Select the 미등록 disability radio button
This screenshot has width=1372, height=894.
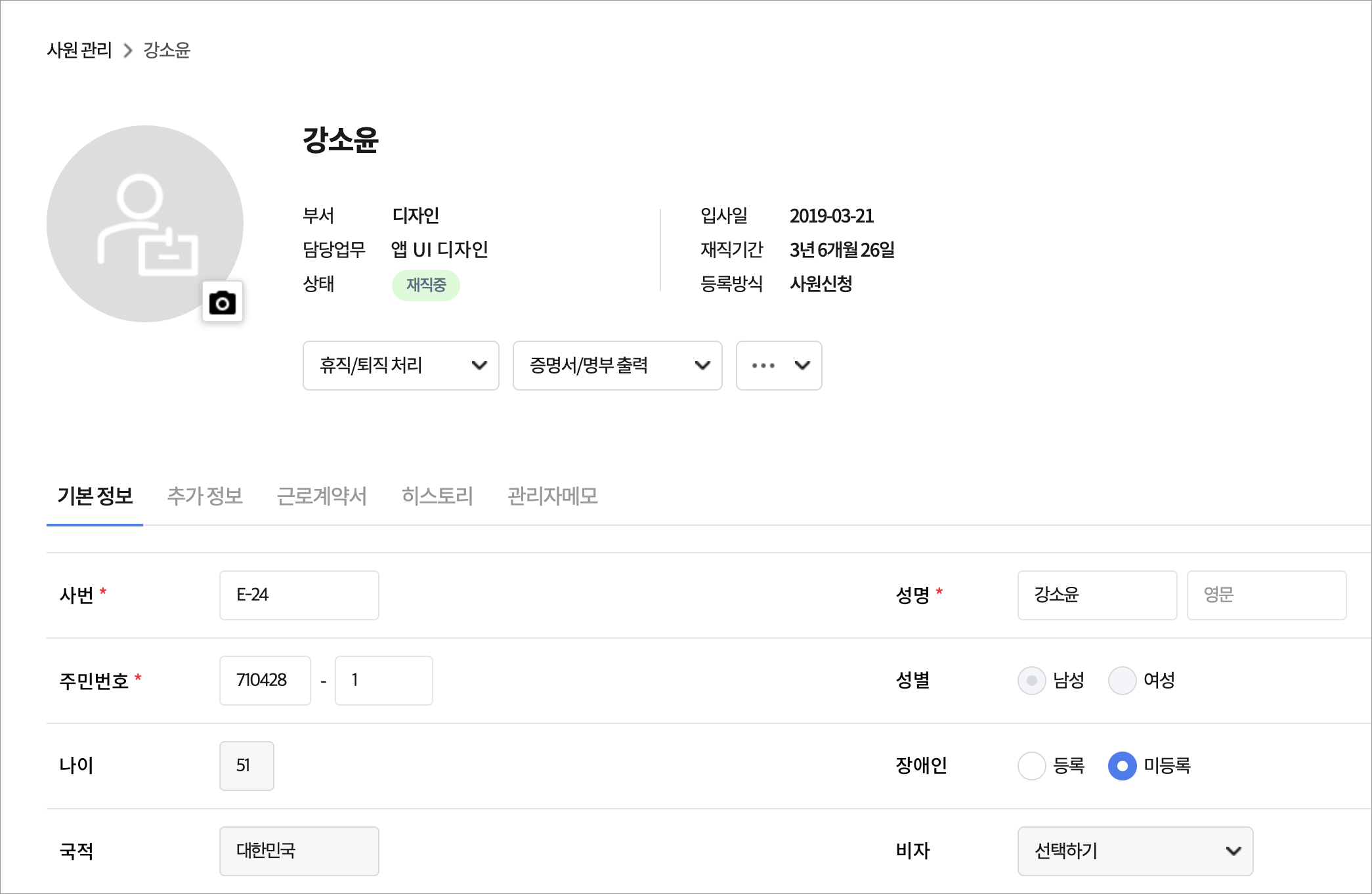(x=1122, y=766)
